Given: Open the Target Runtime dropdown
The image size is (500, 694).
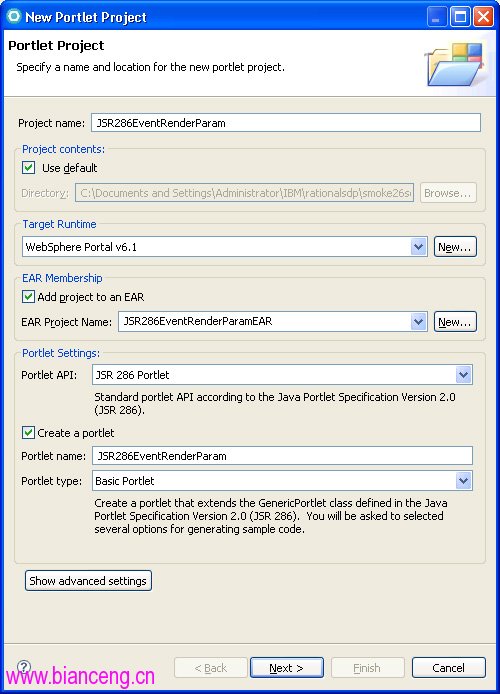Looking at the screenshot, I should (x=418, y=247).
